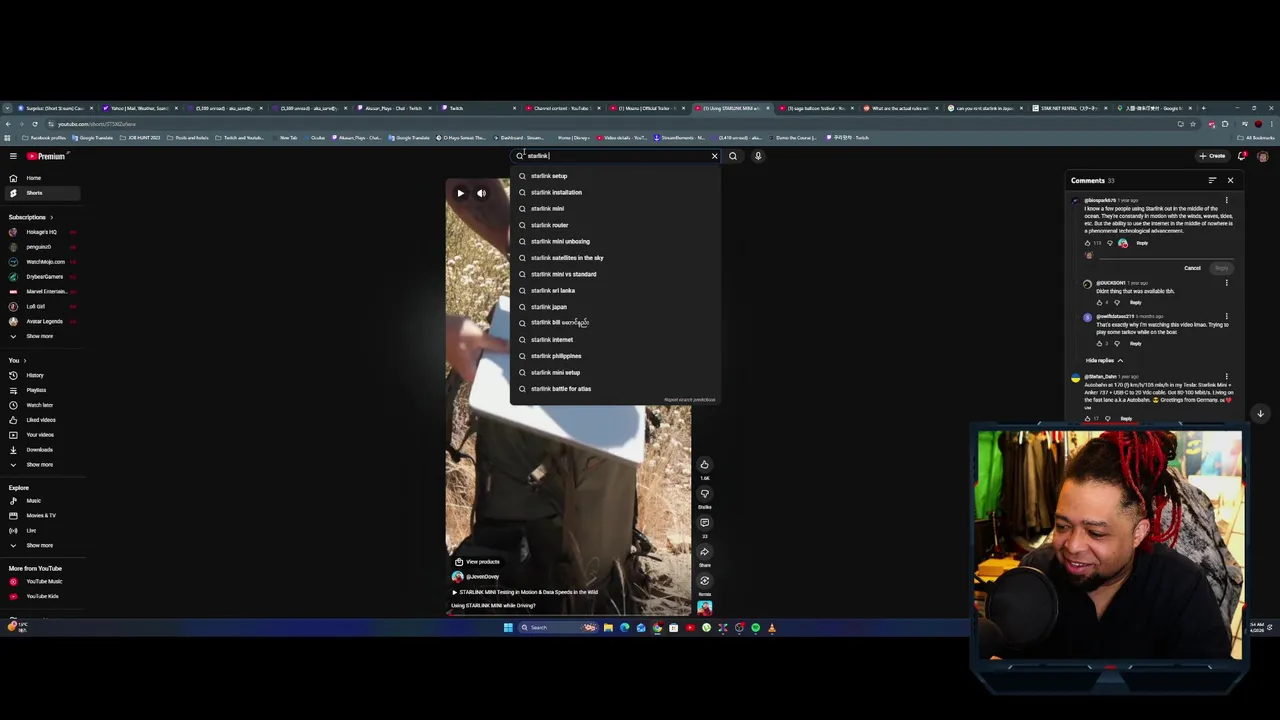The image size is (1280, 720).
Task: Select suggestion 'starlink mini unboxing'
Action: pyautogui.click(x=613, y=241)
